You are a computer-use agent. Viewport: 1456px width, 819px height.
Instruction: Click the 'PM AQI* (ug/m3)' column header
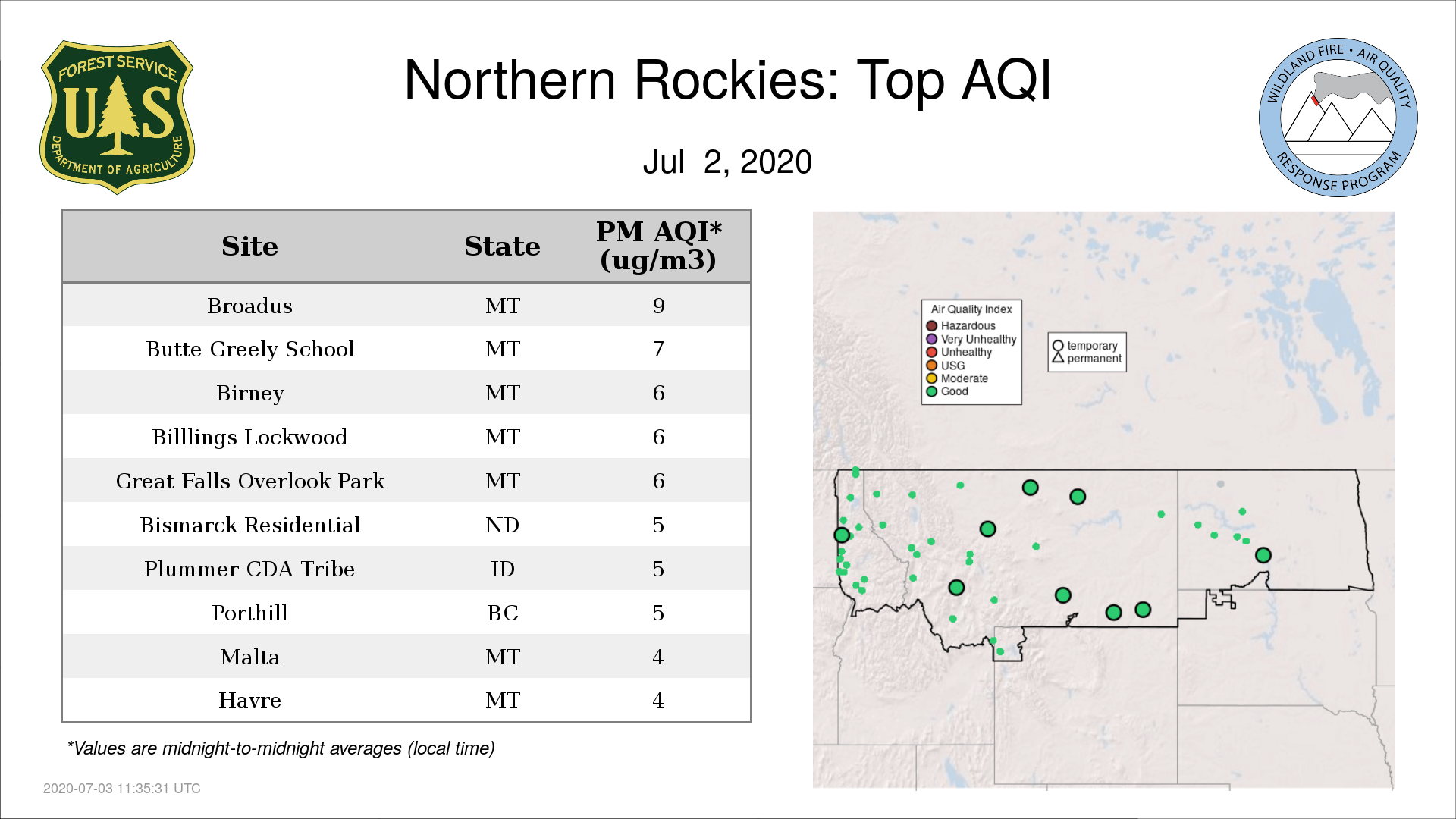pos(658,246)
